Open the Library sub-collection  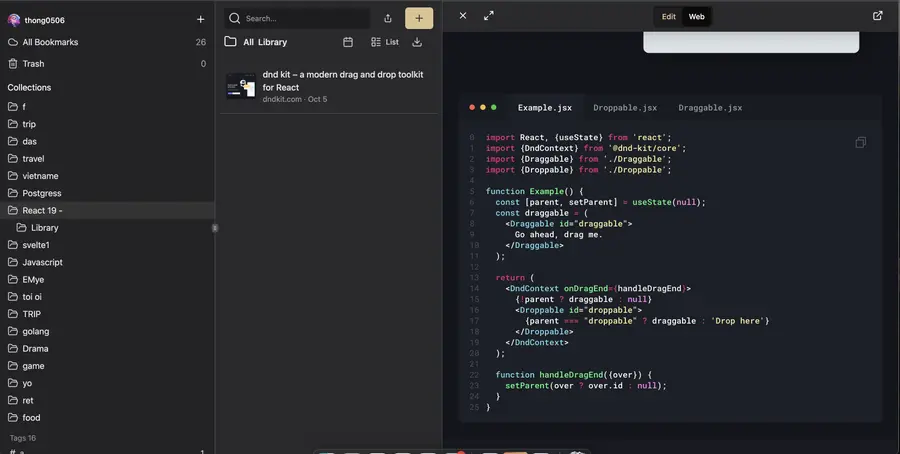(107, 228)
